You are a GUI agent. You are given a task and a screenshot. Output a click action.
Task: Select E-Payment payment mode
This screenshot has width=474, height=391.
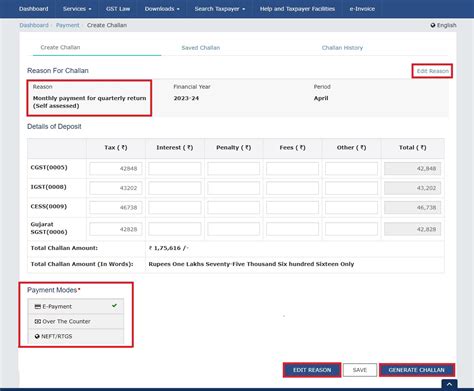point(76,306)
